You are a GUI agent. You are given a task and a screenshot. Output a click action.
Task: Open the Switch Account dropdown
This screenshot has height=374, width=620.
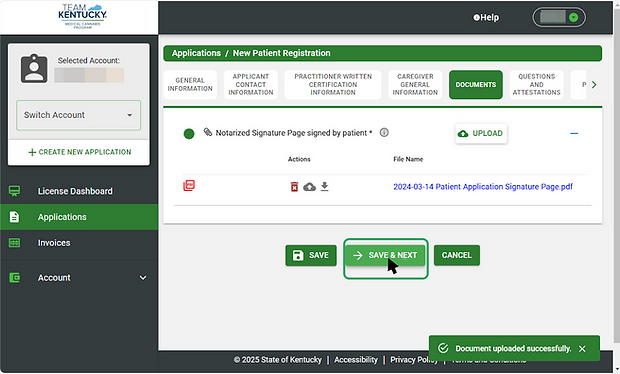(x=78, y=115)
